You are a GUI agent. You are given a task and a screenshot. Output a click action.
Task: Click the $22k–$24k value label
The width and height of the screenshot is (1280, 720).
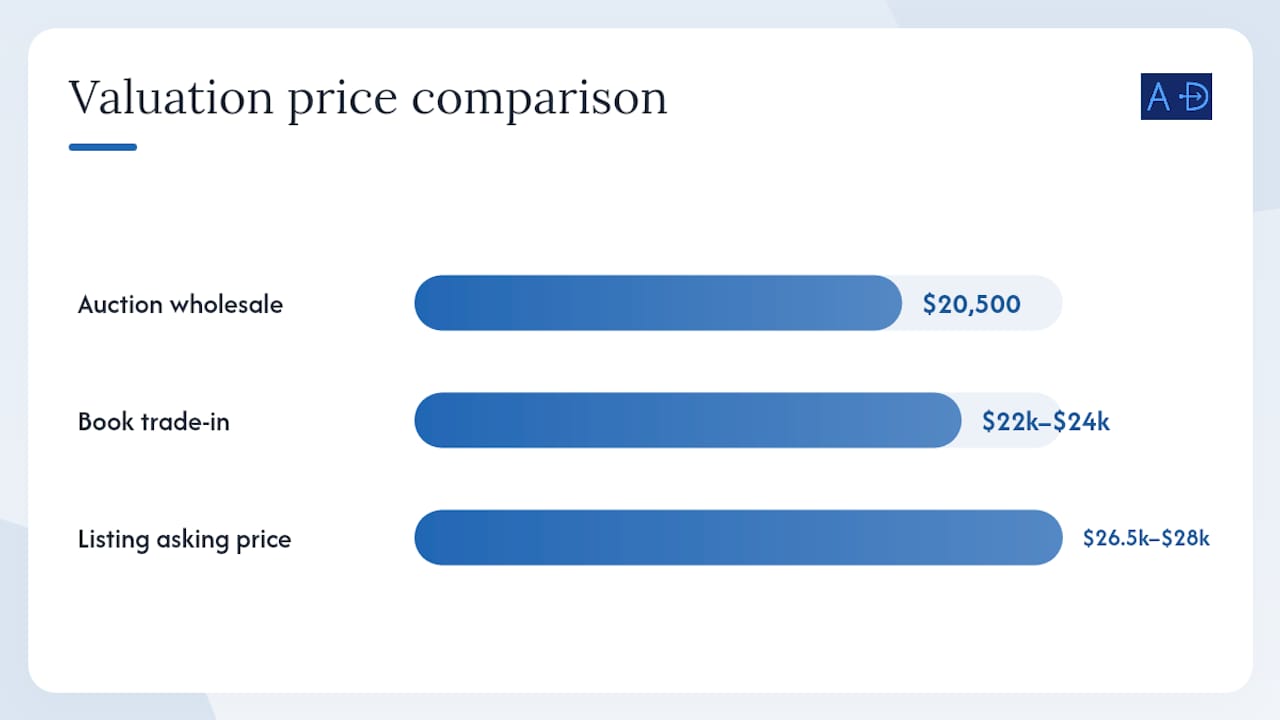(1045, 421)
